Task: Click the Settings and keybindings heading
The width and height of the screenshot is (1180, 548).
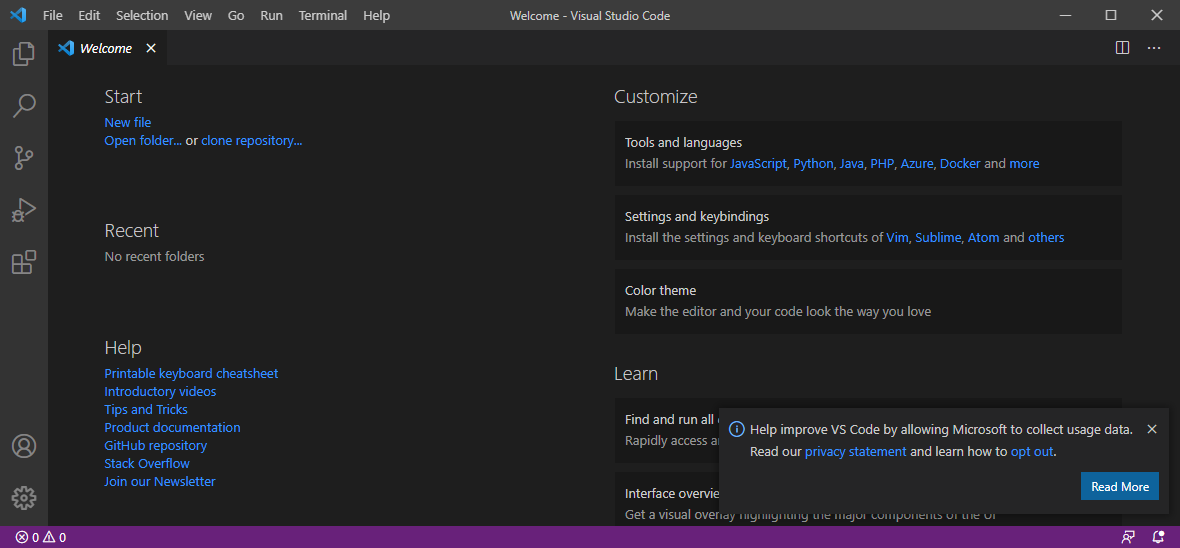Action: click(x=697, y=216)
